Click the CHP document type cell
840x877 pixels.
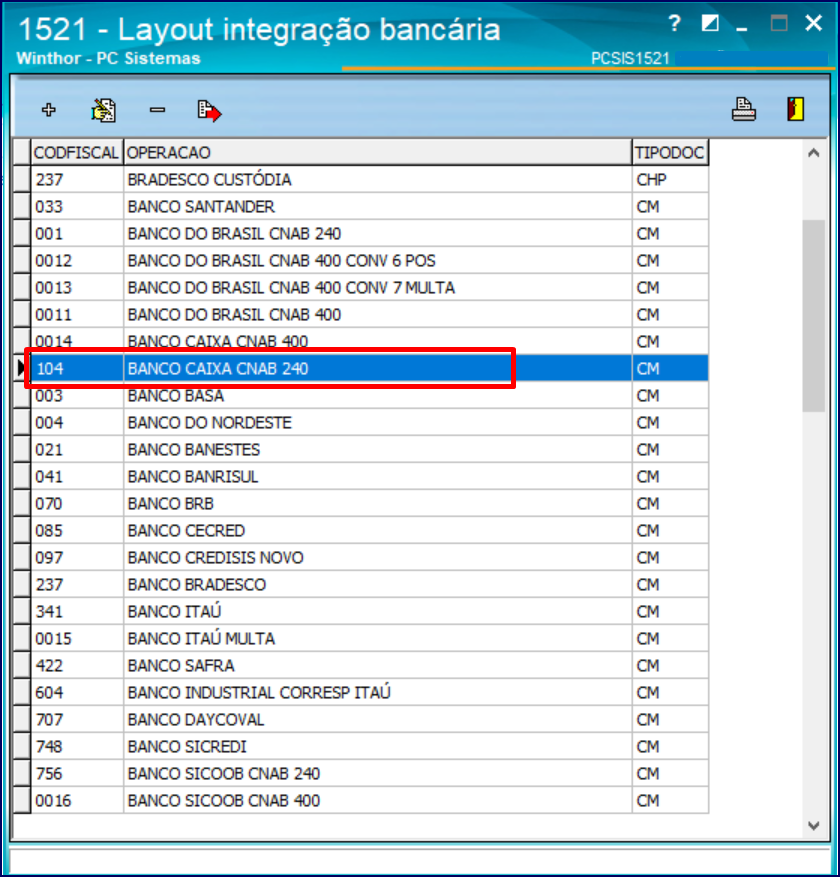(670, 180)
